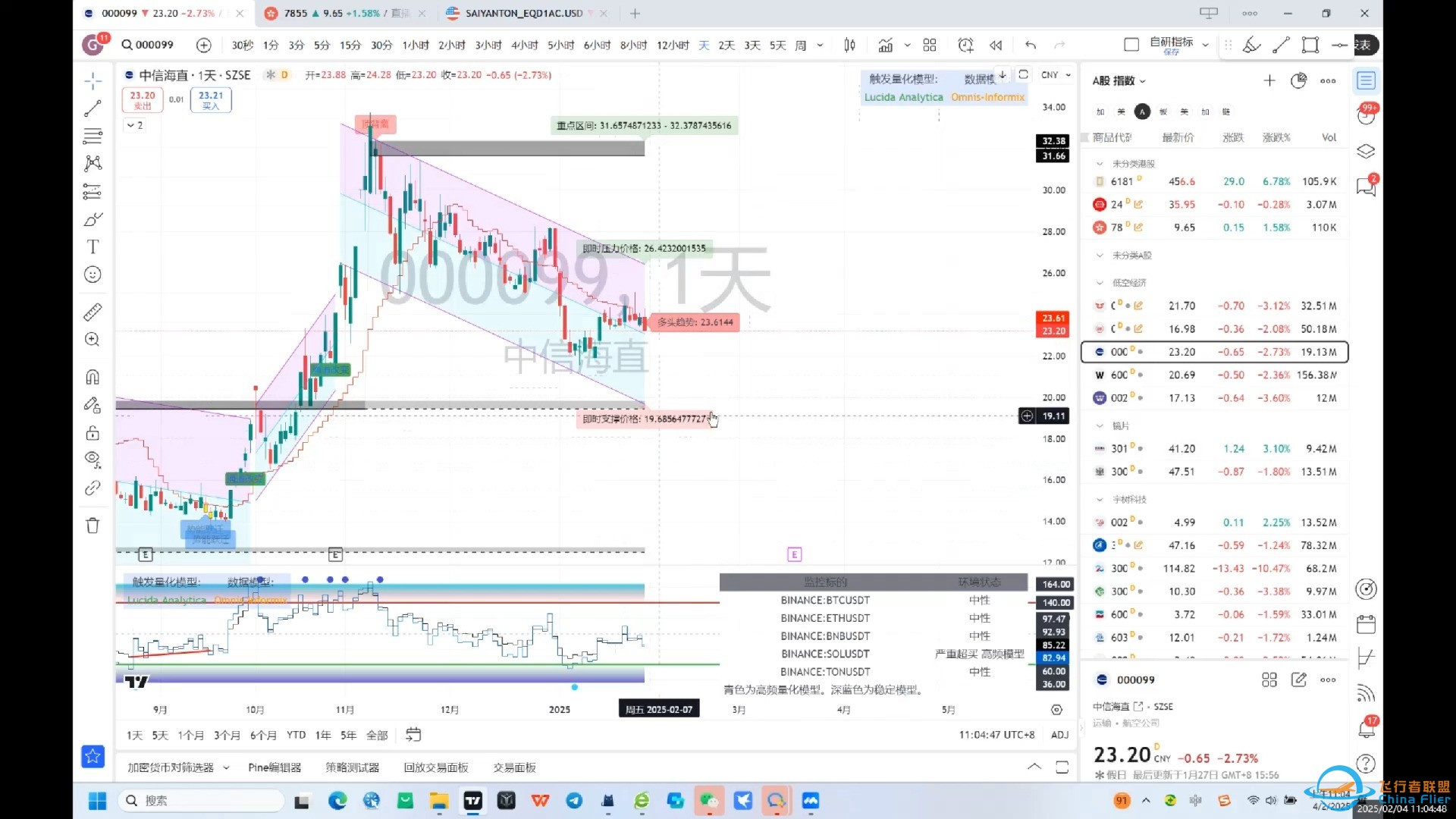Select the trend line drawing tool

point(93,108)
